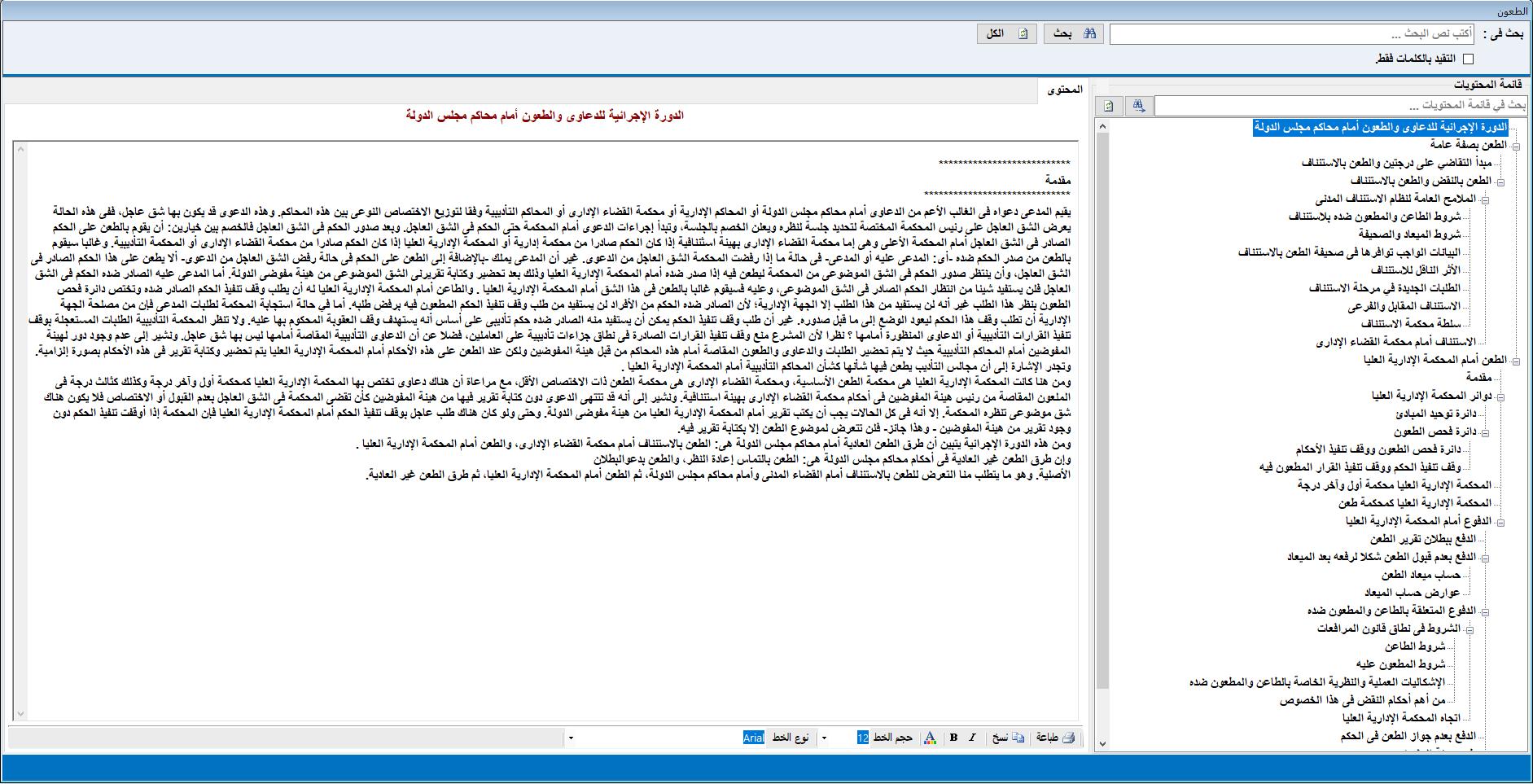The image size is (1533, 784).
Task: Click the document pane scrollbar down arrow
Action: coord(20,714)
